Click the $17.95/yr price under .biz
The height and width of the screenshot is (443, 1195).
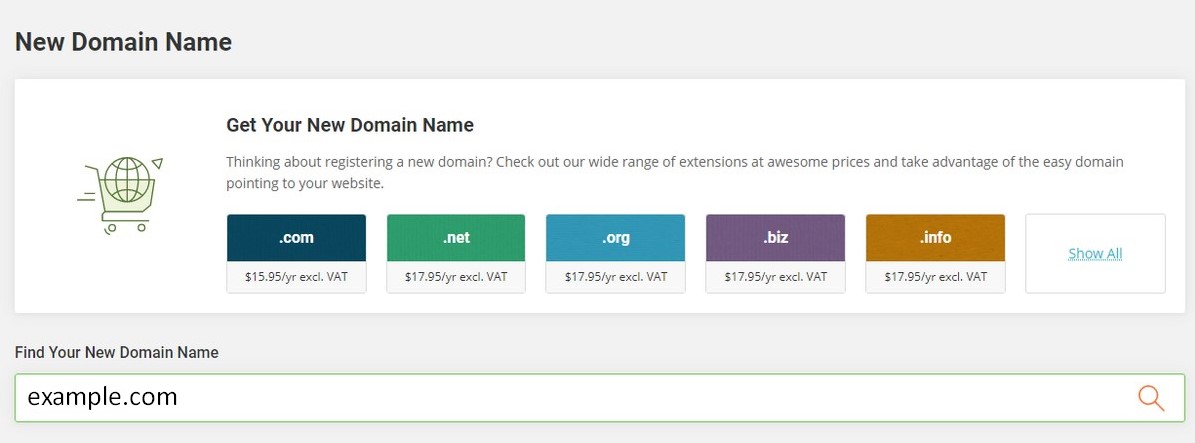click(x=775, y=277)
